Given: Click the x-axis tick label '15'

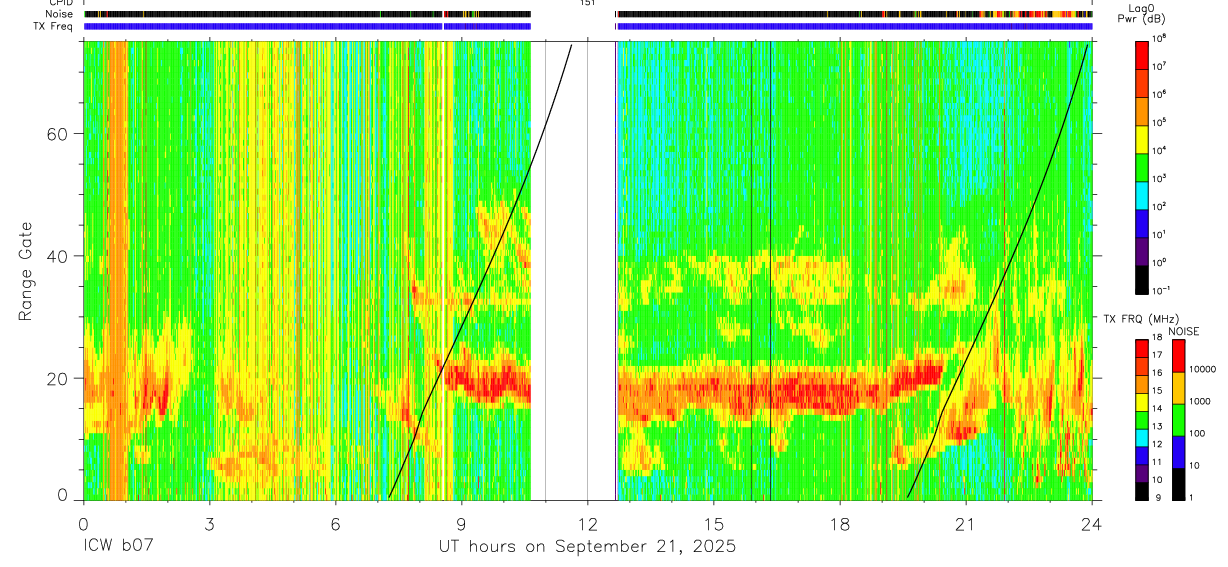Looking at the screenshot, I should coord(714,523).
